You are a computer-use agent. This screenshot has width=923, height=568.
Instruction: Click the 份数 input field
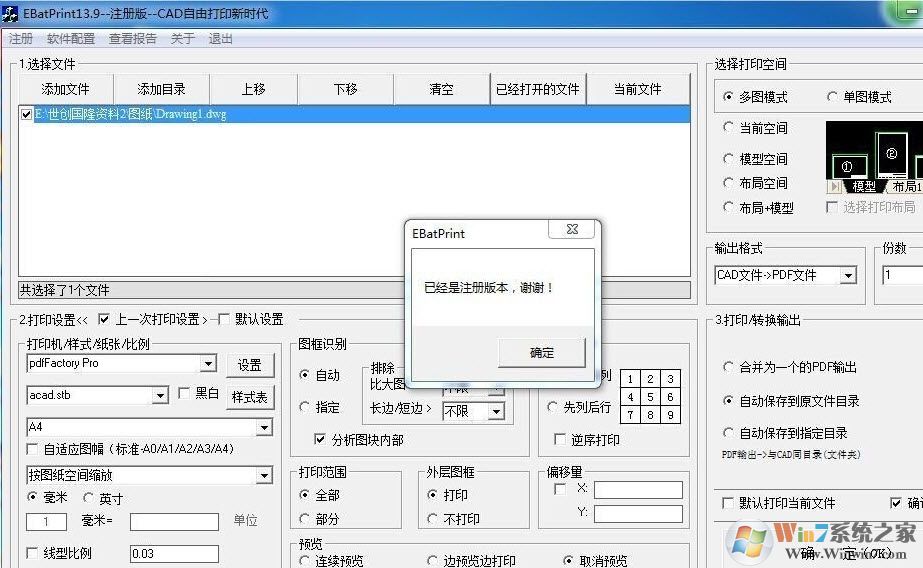pyautogui.click(x=901, y=275)
